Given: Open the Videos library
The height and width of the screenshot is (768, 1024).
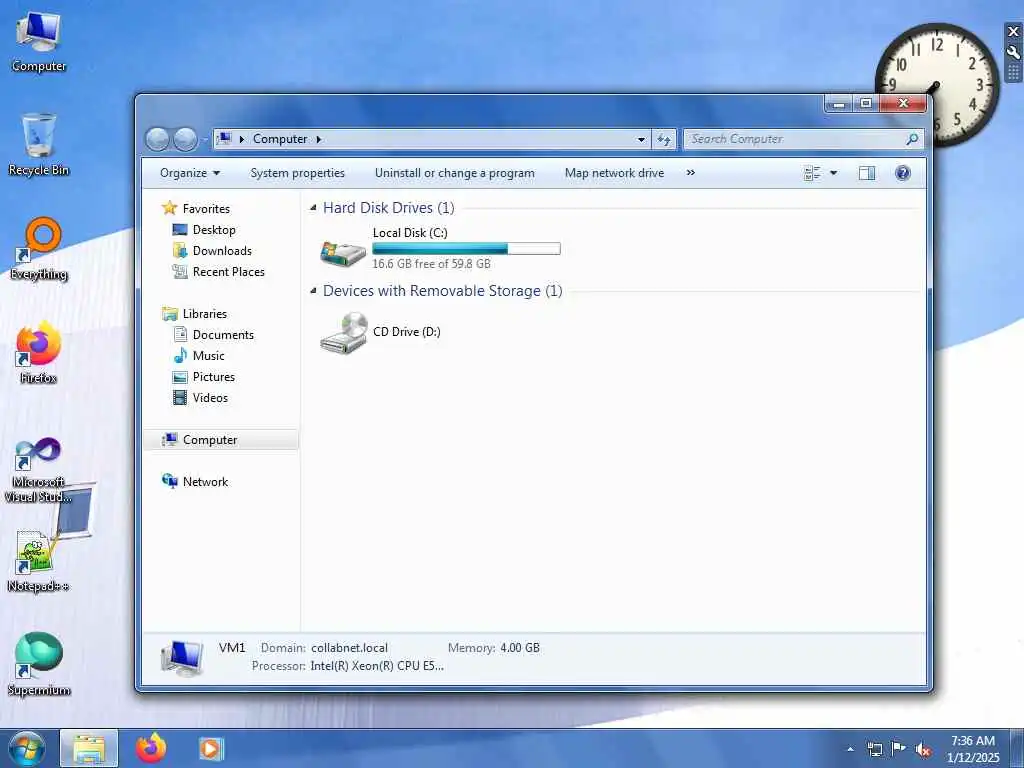Looking at the screenshot, I should coord(210,398).
